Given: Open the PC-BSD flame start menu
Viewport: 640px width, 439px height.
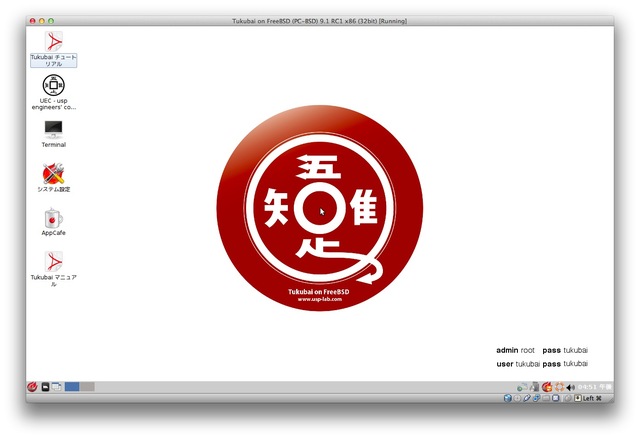Looking at the screenshot, I should (32, 386).
